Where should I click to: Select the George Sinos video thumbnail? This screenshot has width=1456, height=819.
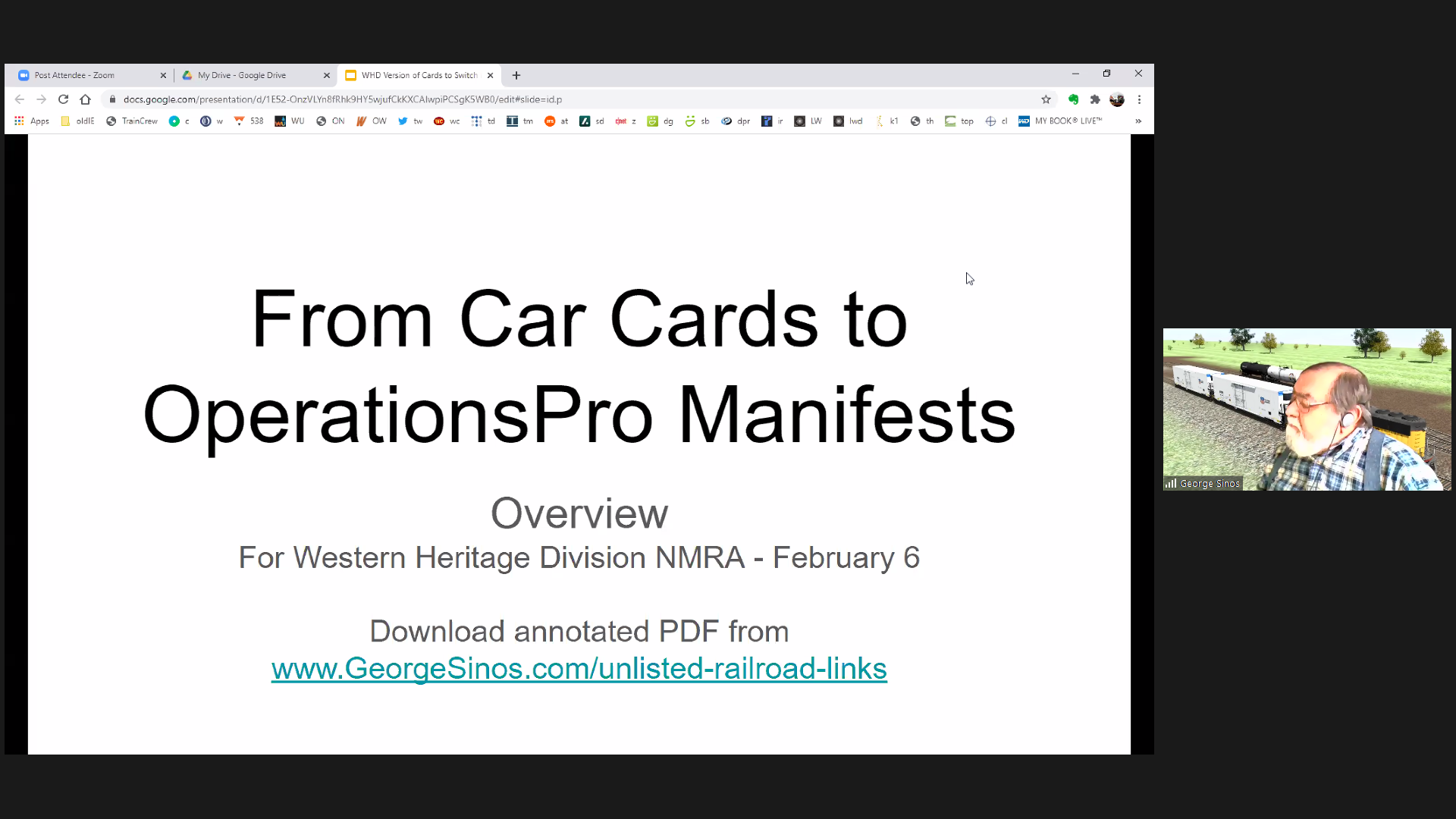pyautogui.click(x=1307, y=409)
